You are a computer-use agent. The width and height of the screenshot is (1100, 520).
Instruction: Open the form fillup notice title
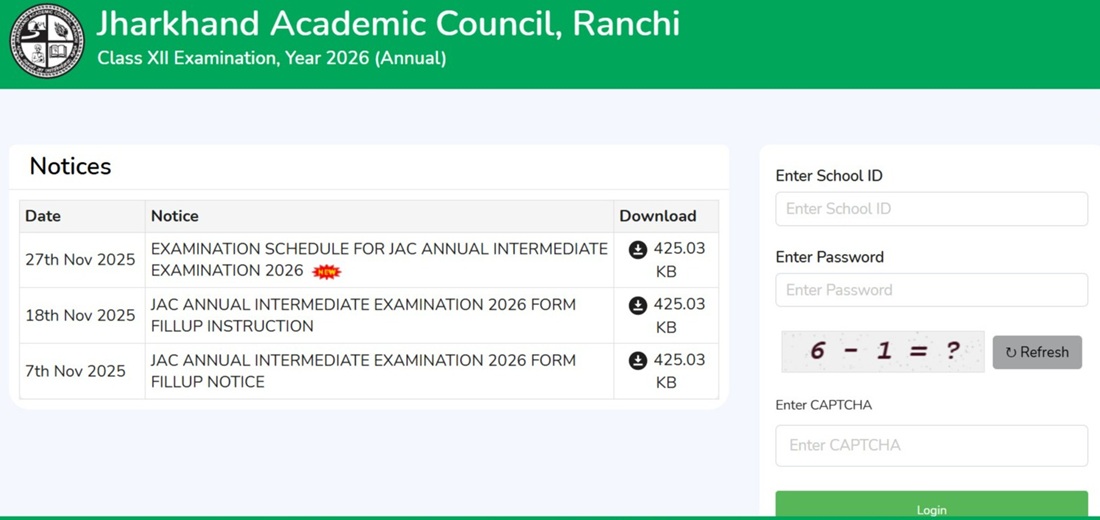coord(363,371)
